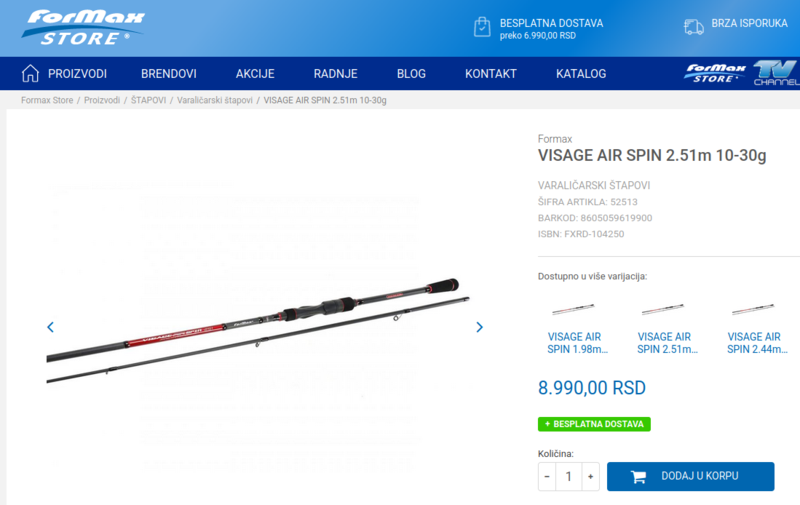800x505 pixels.
Task: Click the fast delivery truck icon
Action: pyautogui.click(x=693, y=27)
